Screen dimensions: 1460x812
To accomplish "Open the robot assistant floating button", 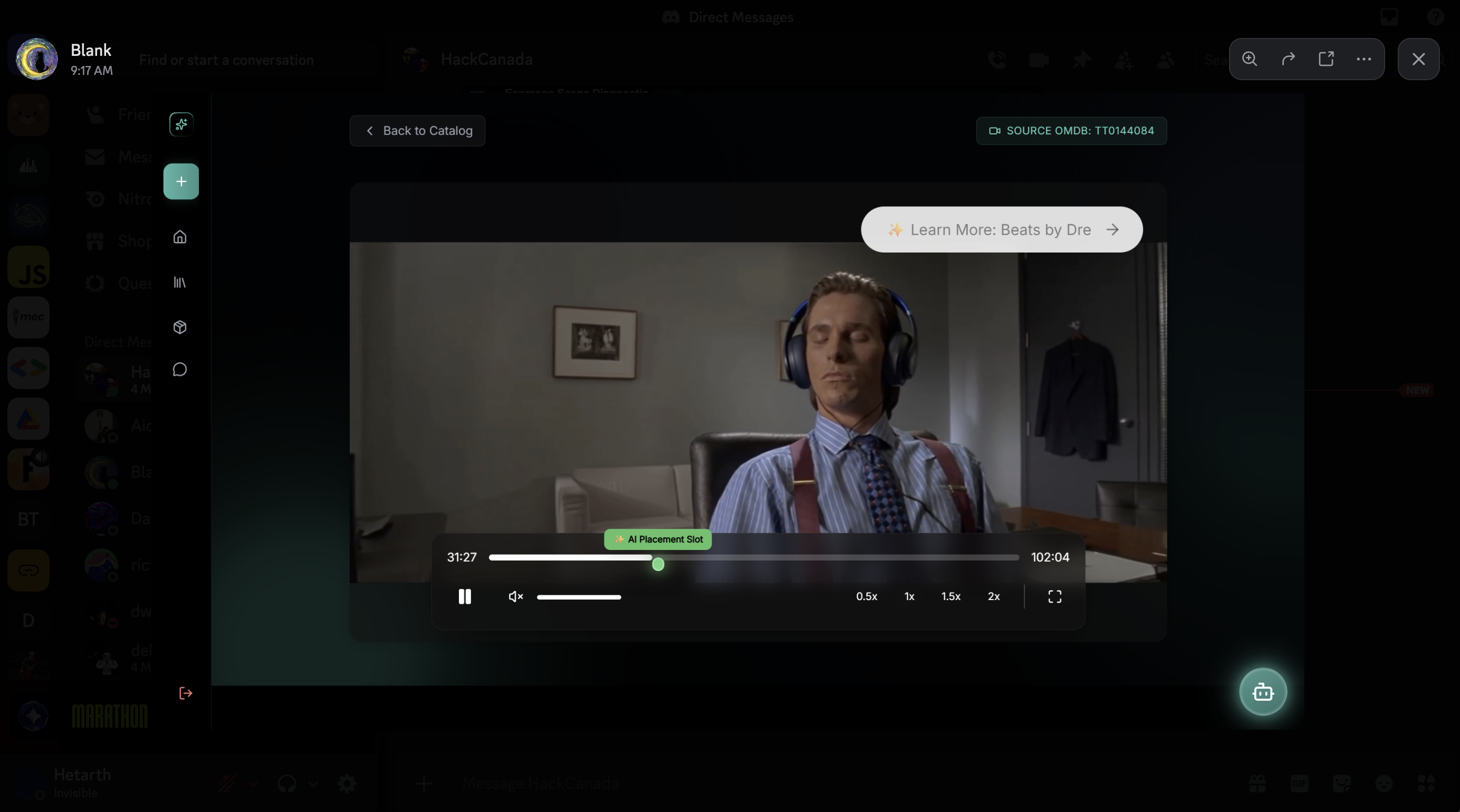I will pos(1263,692).
